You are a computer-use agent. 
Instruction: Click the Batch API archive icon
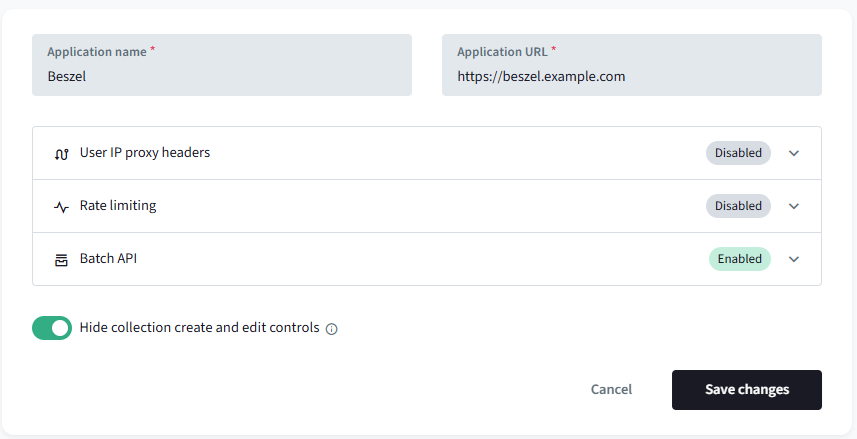coord(61,259)
